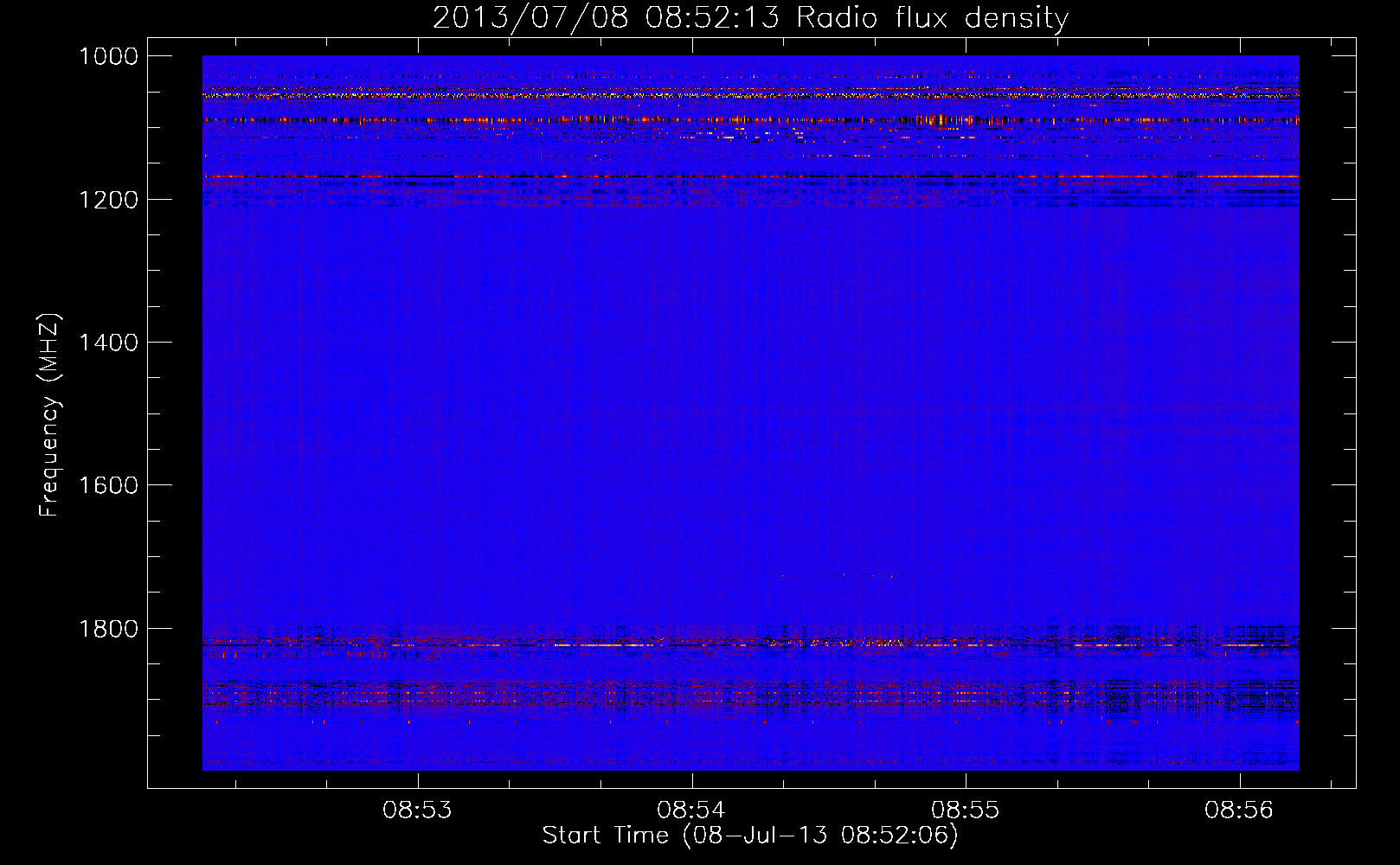Click the 1000 frequency tick label
Screen dimensions: 1400x865
click(109, 56)
